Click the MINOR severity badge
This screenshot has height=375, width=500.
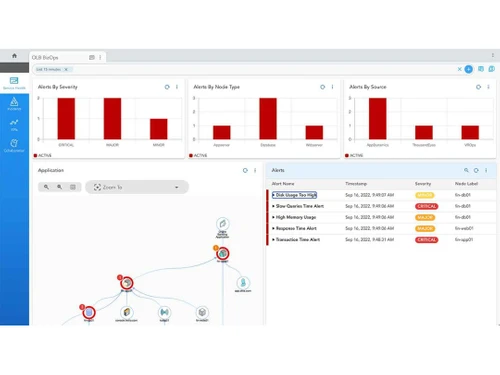click(x=424, y=195)
